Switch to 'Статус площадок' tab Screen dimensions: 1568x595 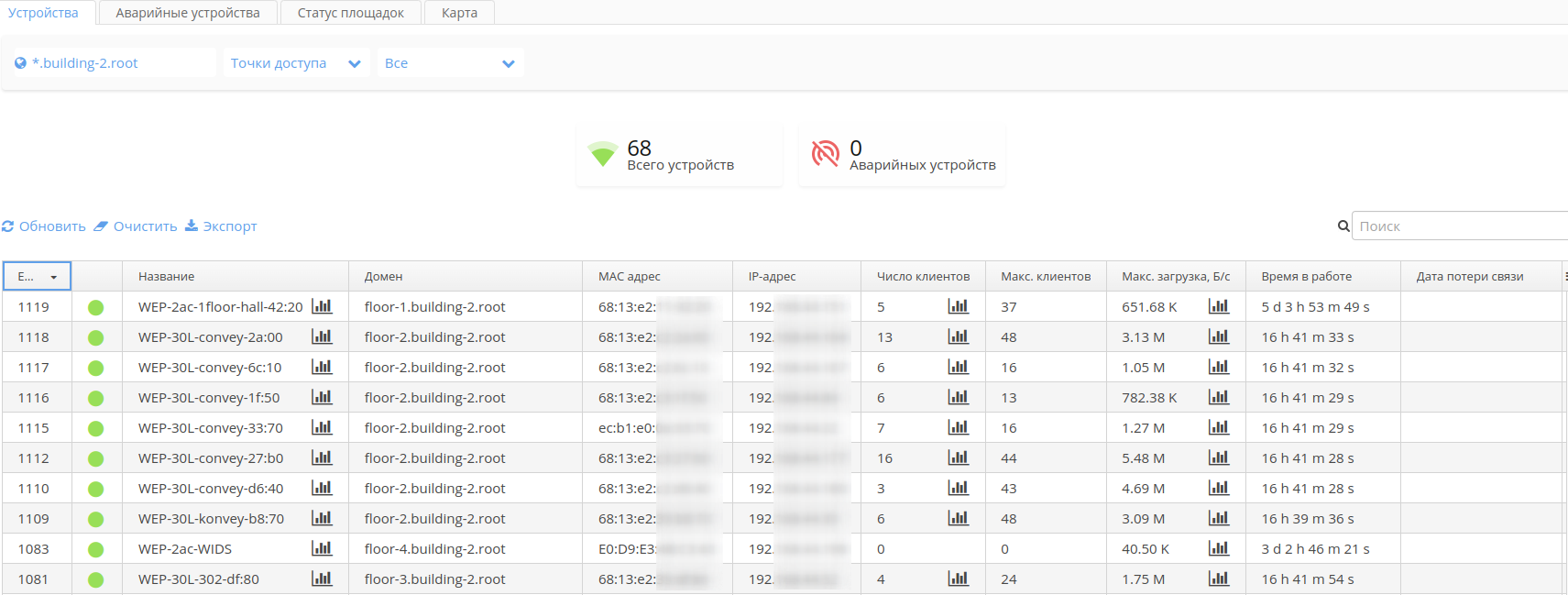click(x=350, y=13)
